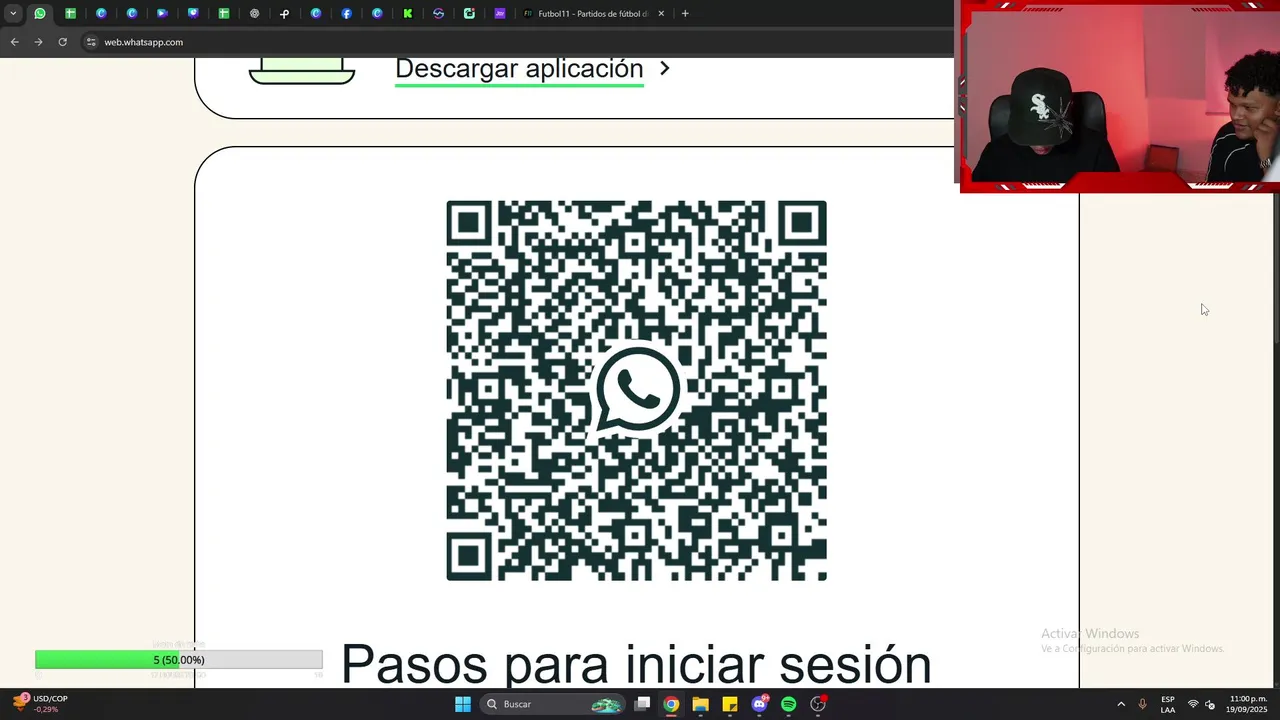
Task: Open the Windows Start menu
Action: click(463, 704)
